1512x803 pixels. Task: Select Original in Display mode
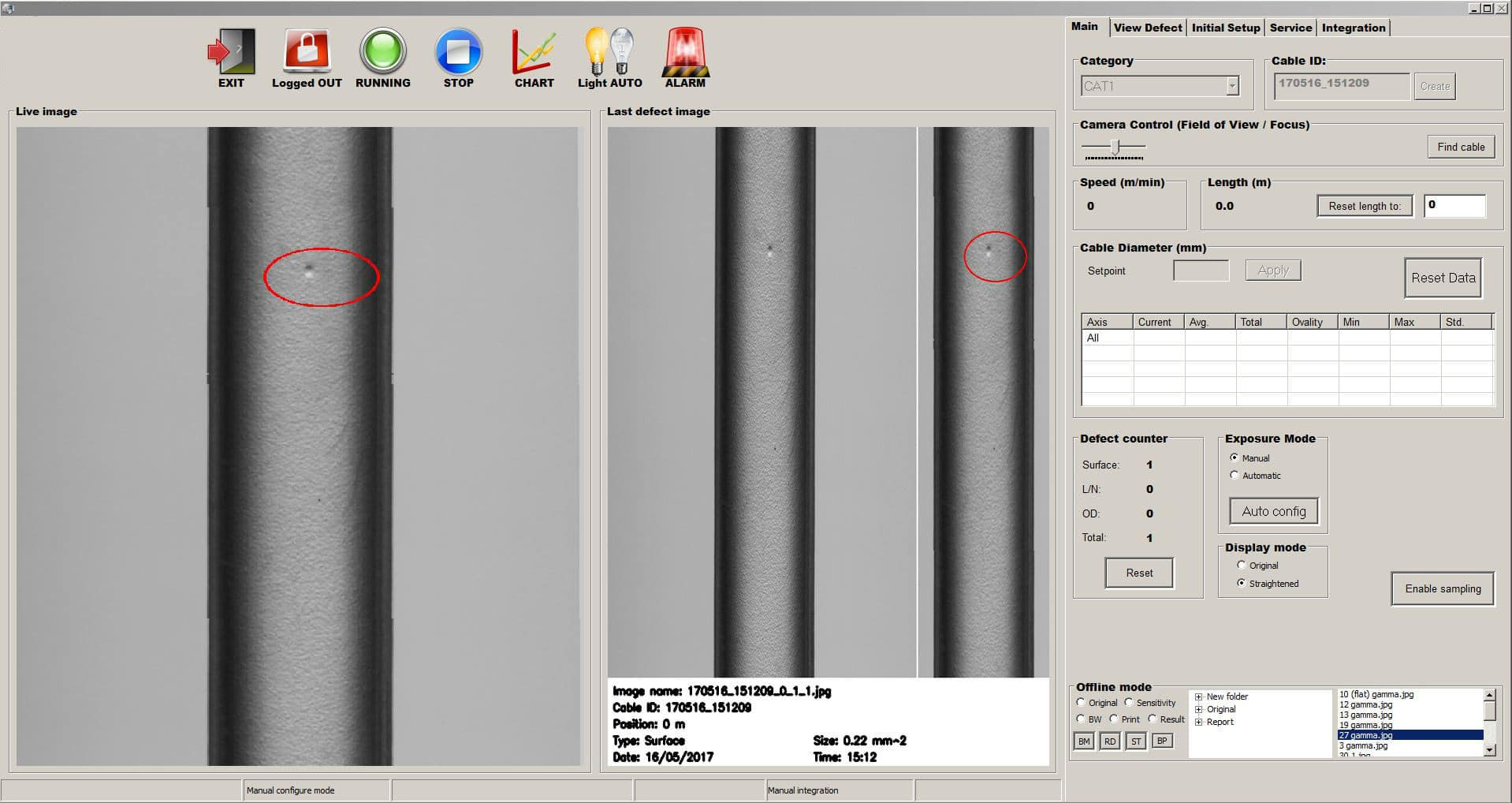click(x=1242, y=565)
